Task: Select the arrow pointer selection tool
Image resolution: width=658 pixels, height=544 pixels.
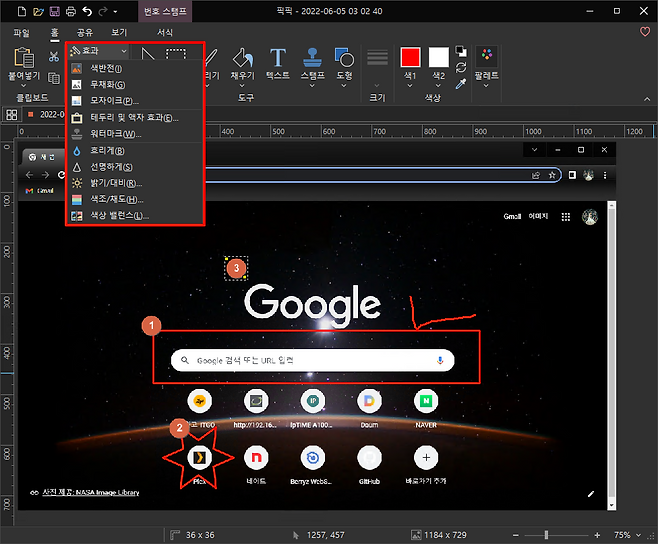Action: 147,54
